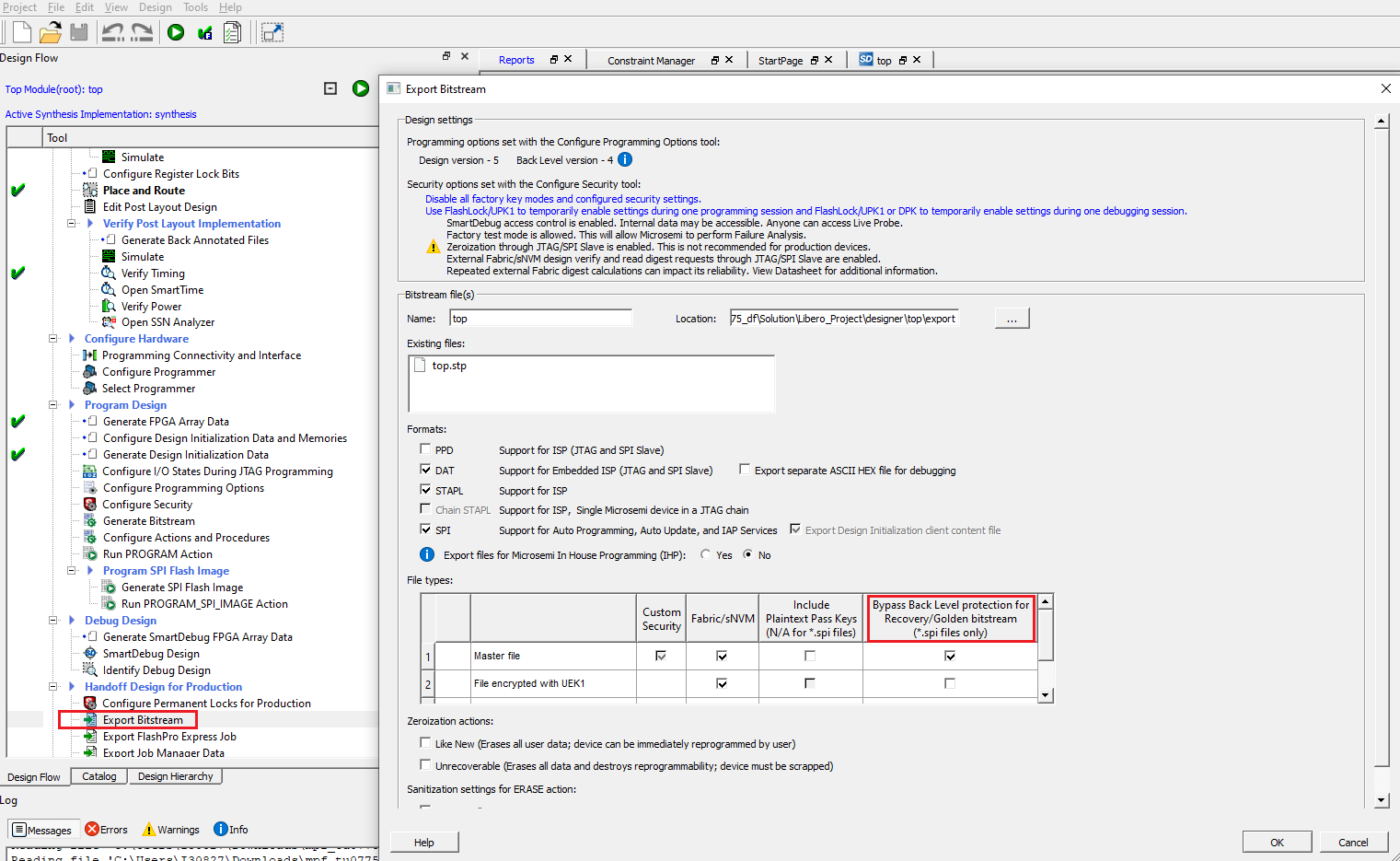Switch to the Constraint Manager tab
This screenshot has width=1400, height=861.
click(x=651, y=61)
